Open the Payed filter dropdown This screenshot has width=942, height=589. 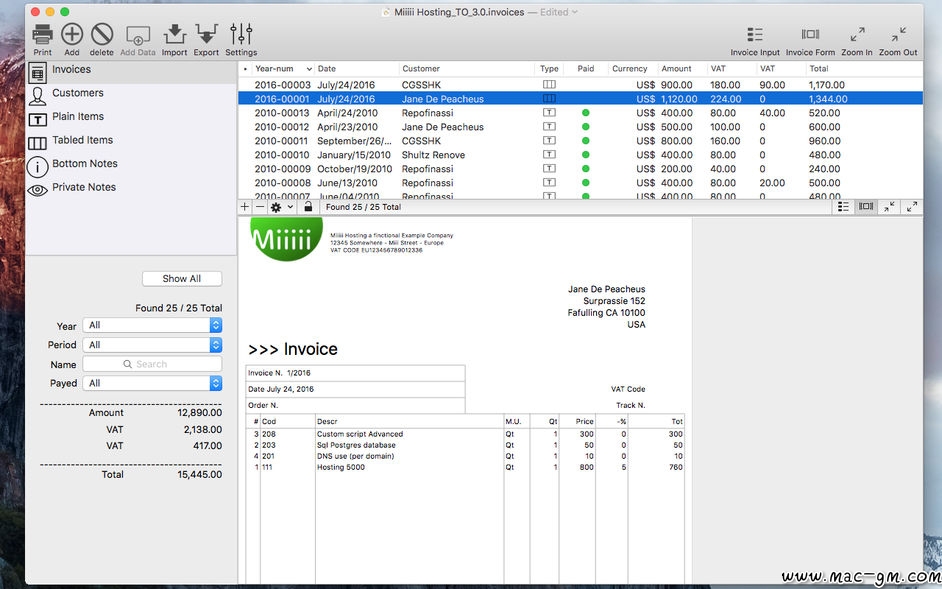pyautogui.click(x=153, y=383)
